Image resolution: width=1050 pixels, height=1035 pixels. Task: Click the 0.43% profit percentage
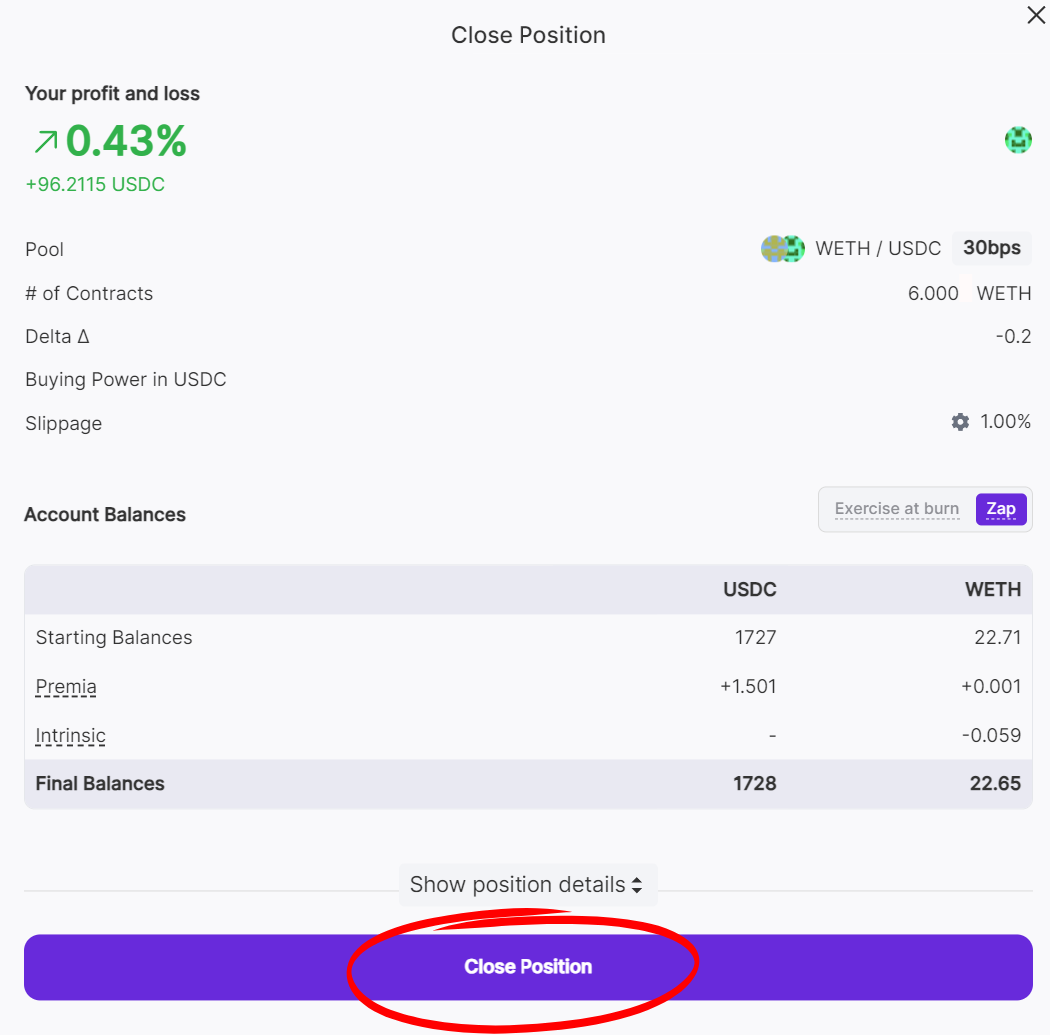126,141
